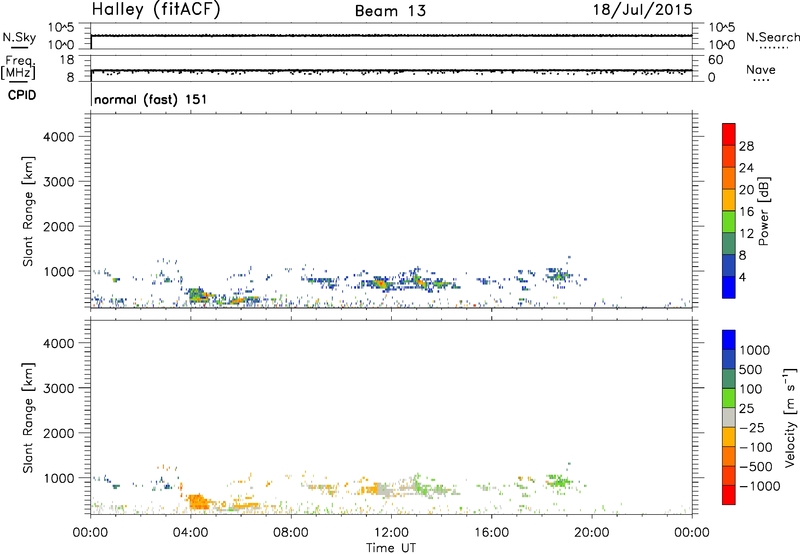The height and width of the screenshot is (554, 800).
Task: Click the N.Sky noise trace line
Action: 391,36
